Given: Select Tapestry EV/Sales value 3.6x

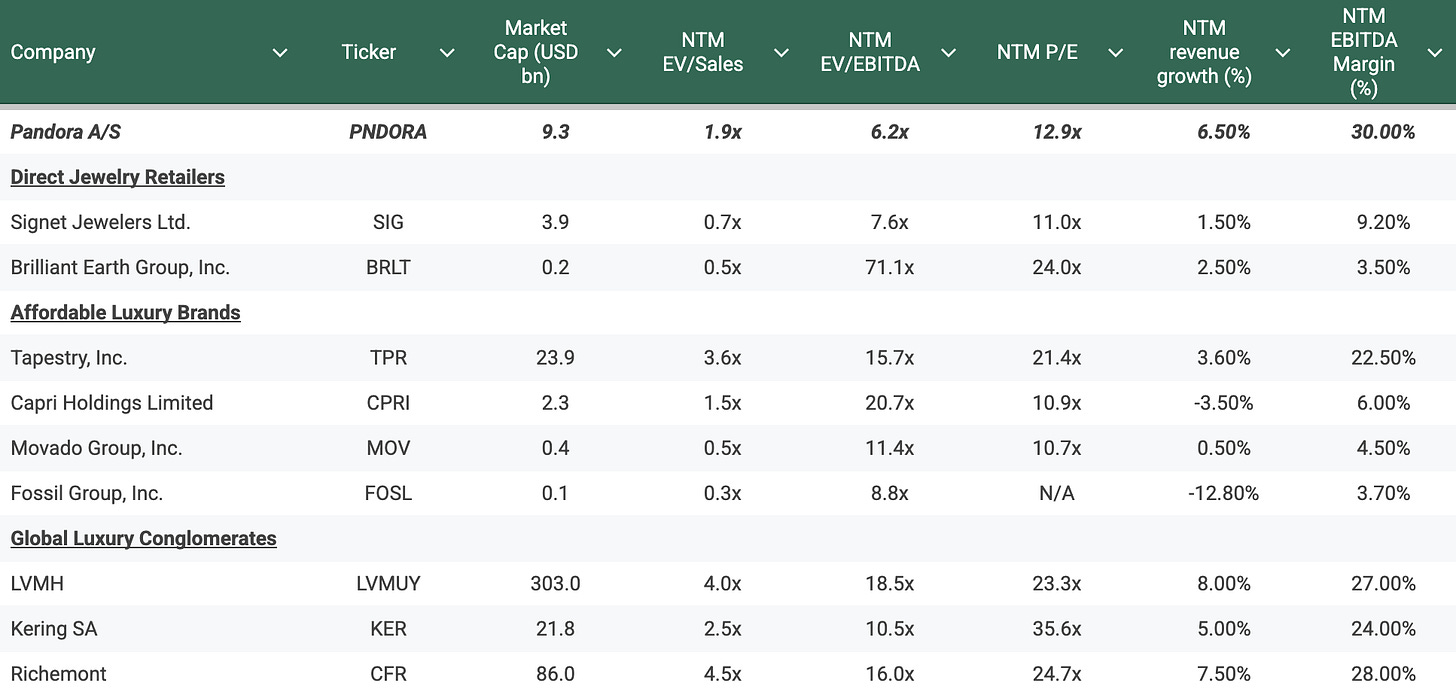Looking at the screenshot, I should click(x=722, y=358).
